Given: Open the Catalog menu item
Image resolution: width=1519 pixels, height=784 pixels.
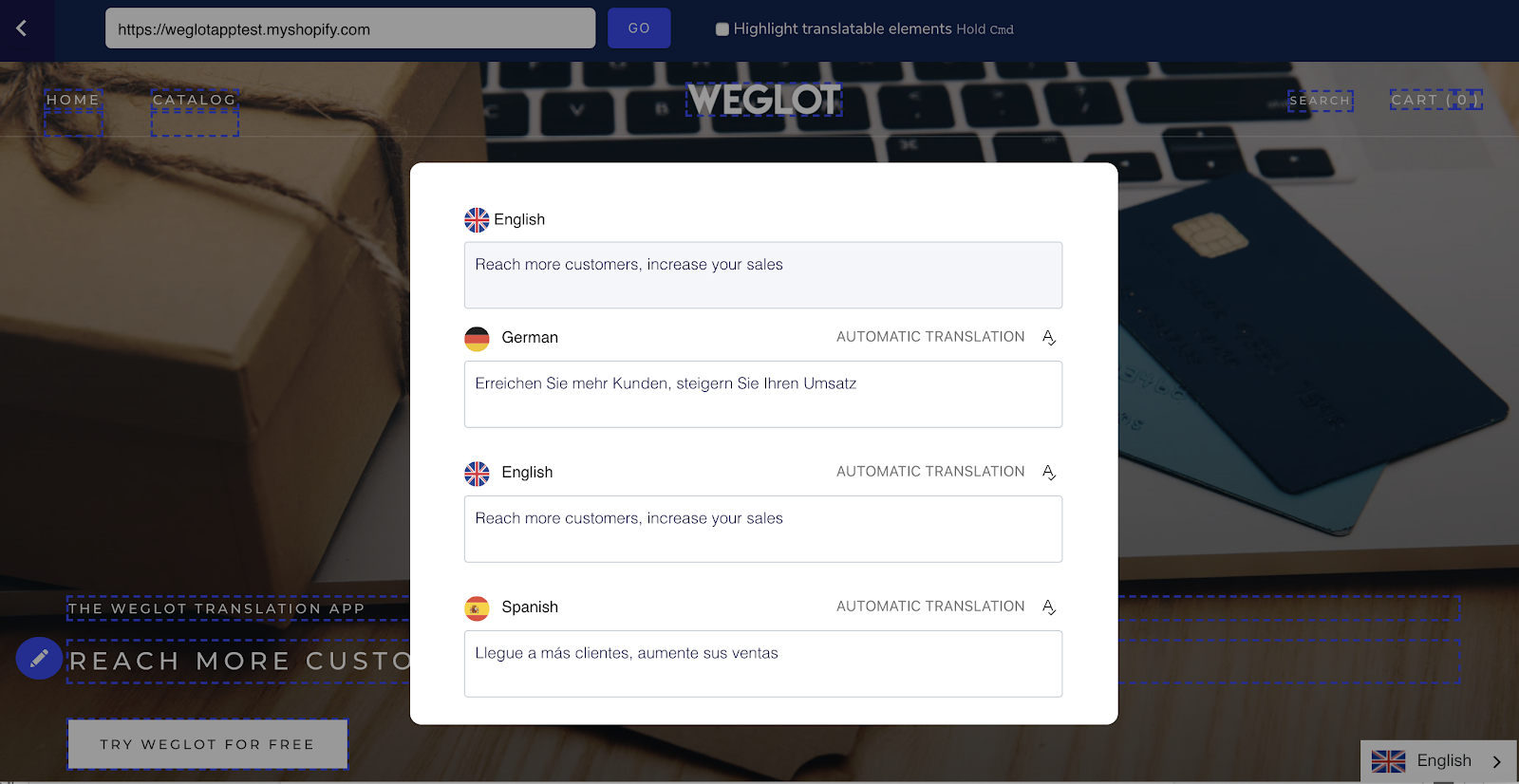Looking at the screenshot, I should 195,100.
